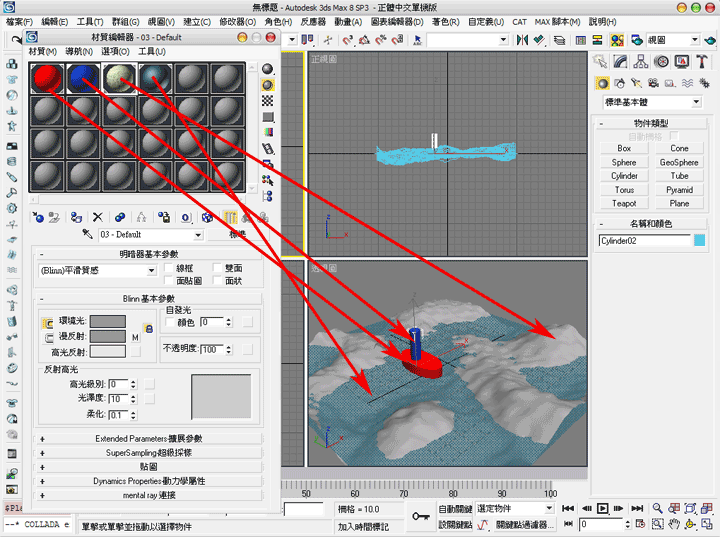Click the GeoSphere primitive button
Screen dimensions: 720x537
pyautogui.click(x=679, y=162)
